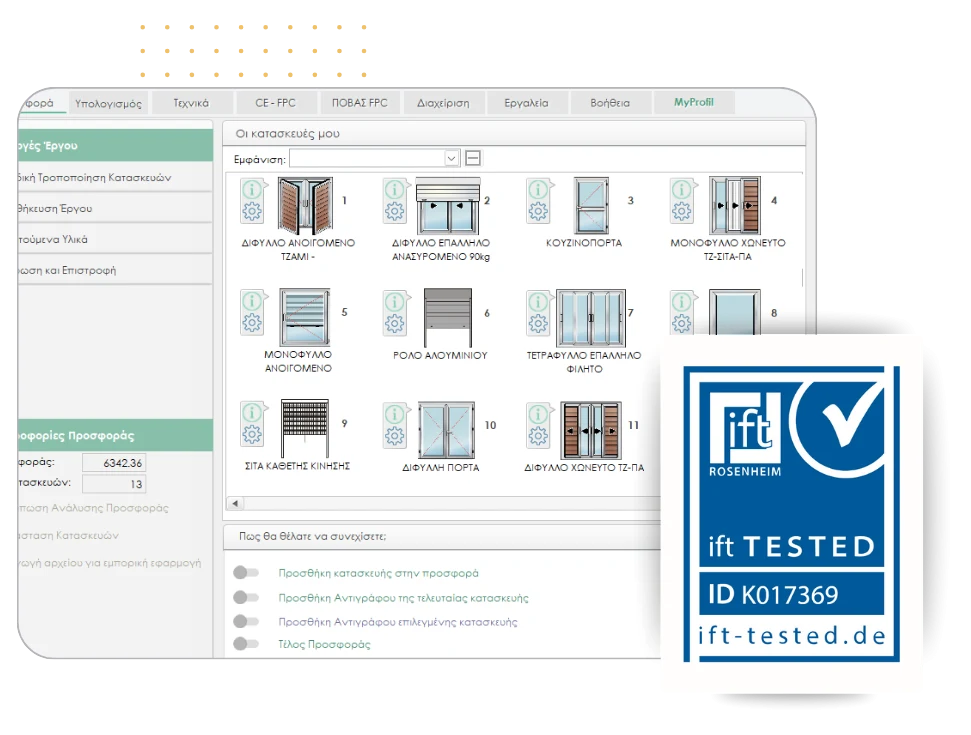The image size is (971, 735).
Task: Click the offer value field 6342.36
Action: (x=115, y=463)
